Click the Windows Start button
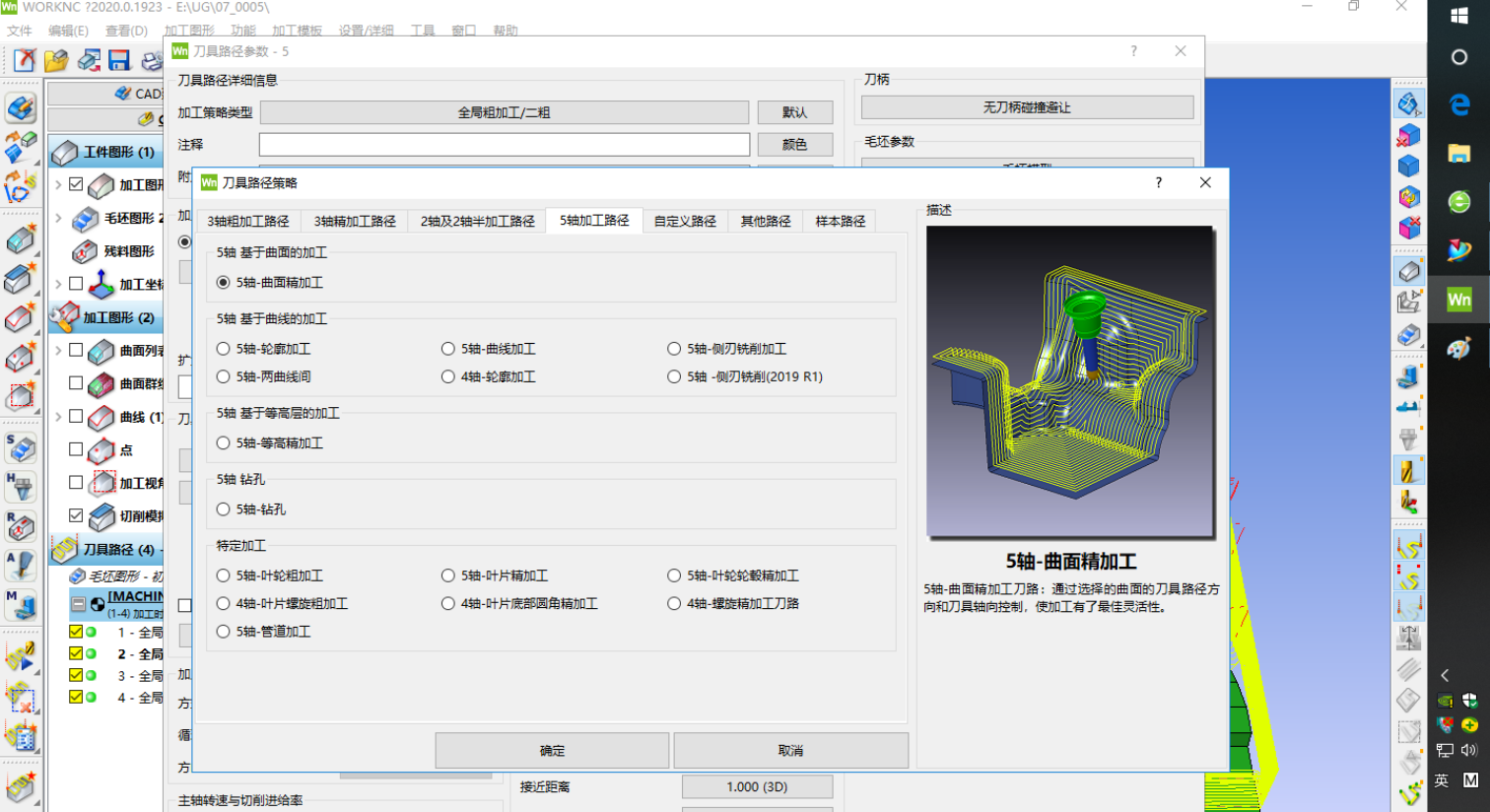1490x812 pixels. coord(1459,17)
